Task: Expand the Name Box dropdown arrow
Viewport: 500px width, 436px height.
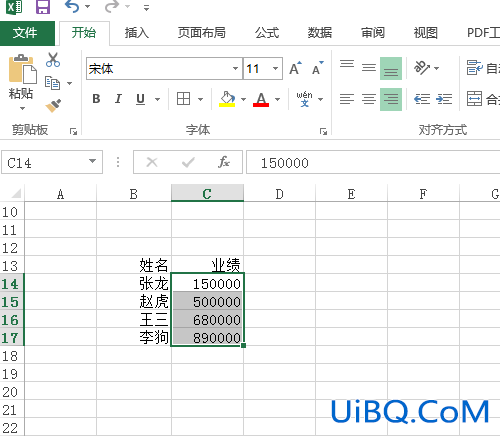Action: click(92, 161)
